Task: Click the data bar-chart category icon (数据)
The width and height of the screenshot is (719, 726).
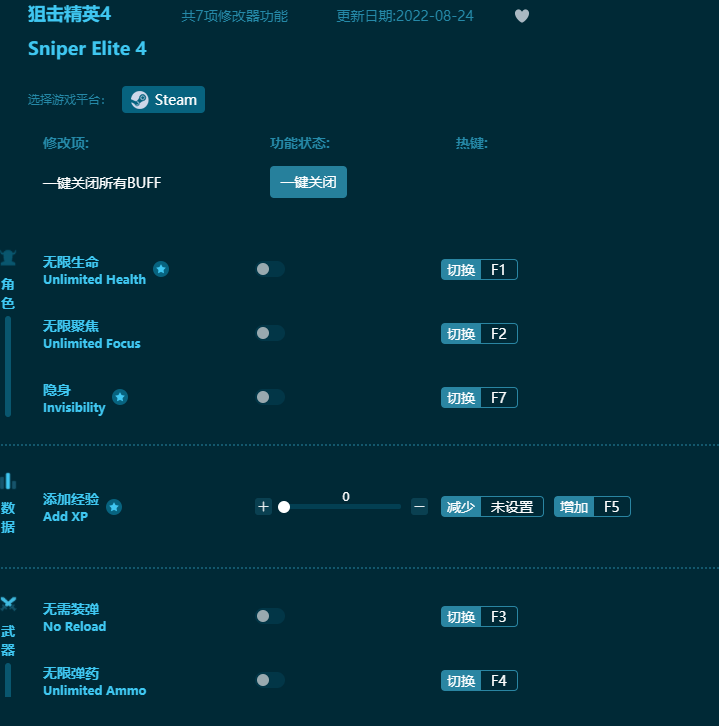Action: [8, 481]
